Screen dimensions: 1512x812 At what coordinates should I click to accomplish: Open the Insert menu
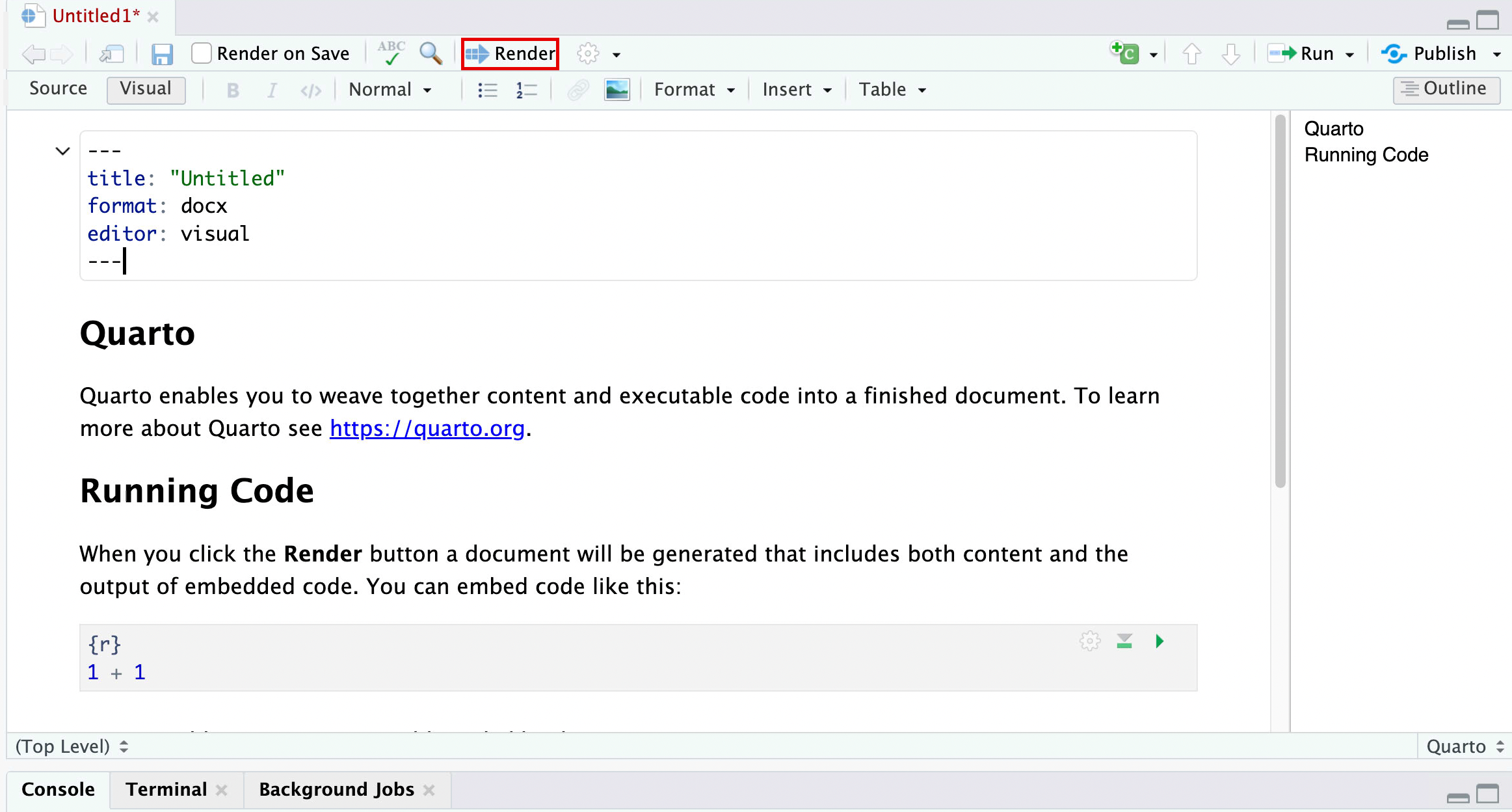[x=797, y=90]
